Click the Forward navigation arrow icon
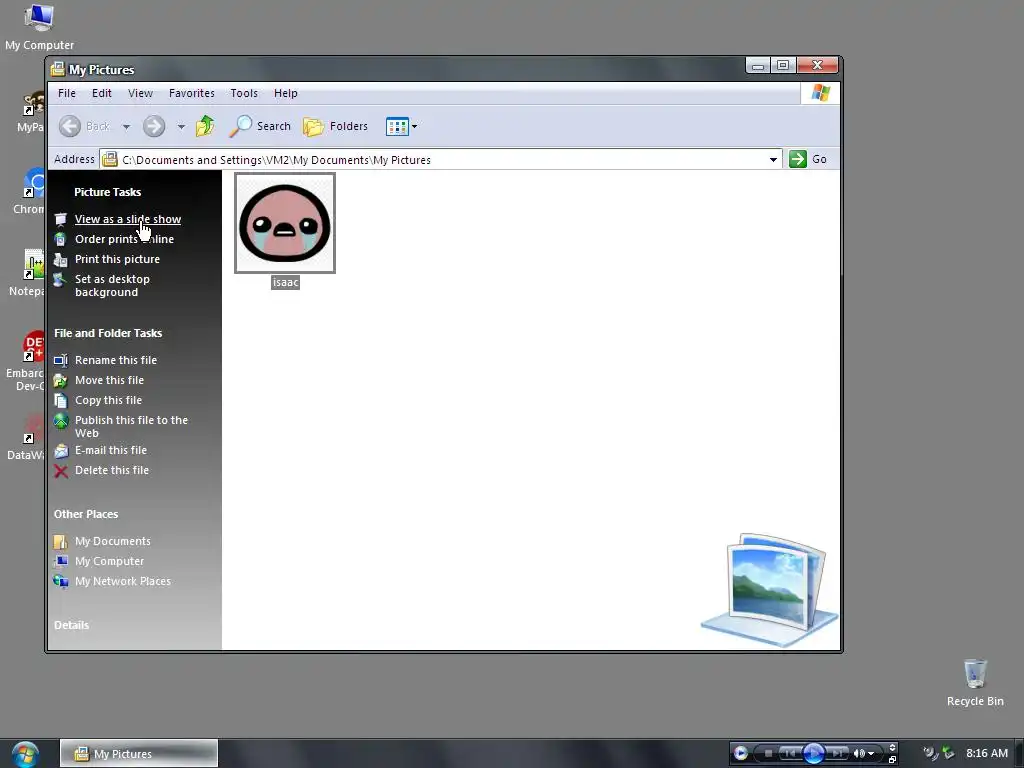This screenshot has height=768, width=1024. pos(154,126)
